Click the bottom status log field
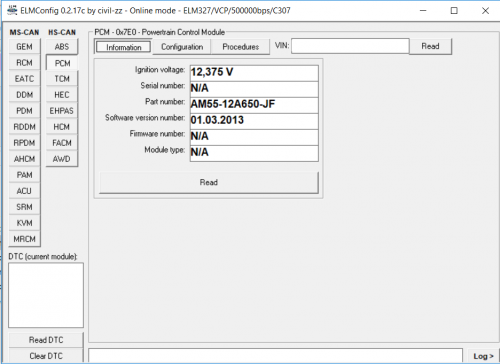The width and height of the screenshot is (500, 364). 276,356
